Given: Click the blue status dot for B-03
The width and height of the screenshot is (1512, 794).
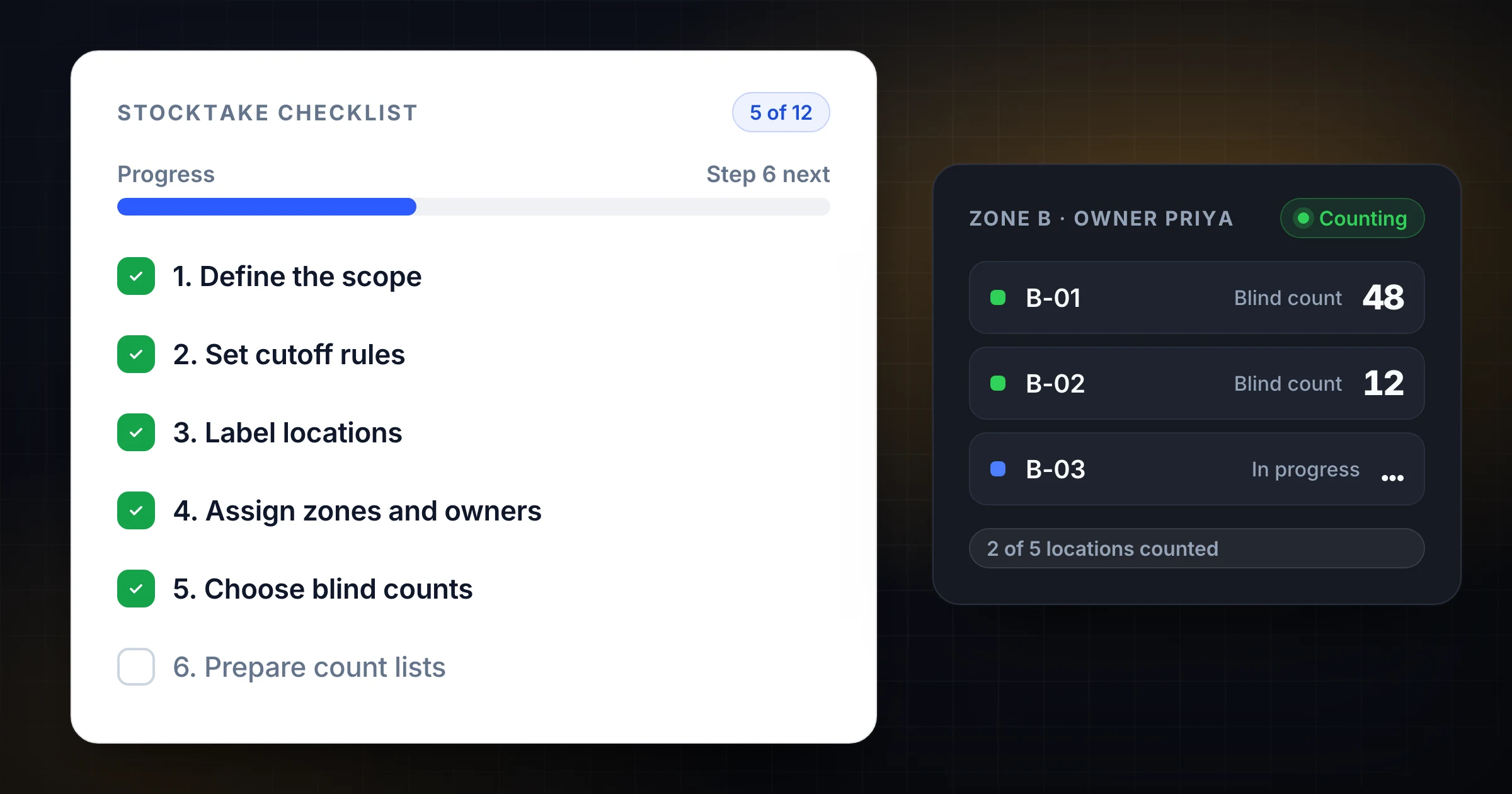Looking at the screenshot, I should (x=998, y=469).
